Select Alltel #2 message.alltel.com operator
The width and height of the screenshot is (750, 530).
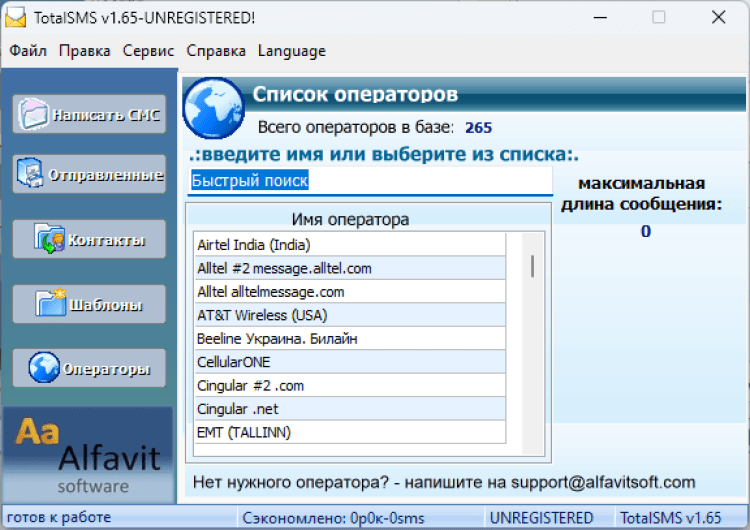(x=350, y=268)
